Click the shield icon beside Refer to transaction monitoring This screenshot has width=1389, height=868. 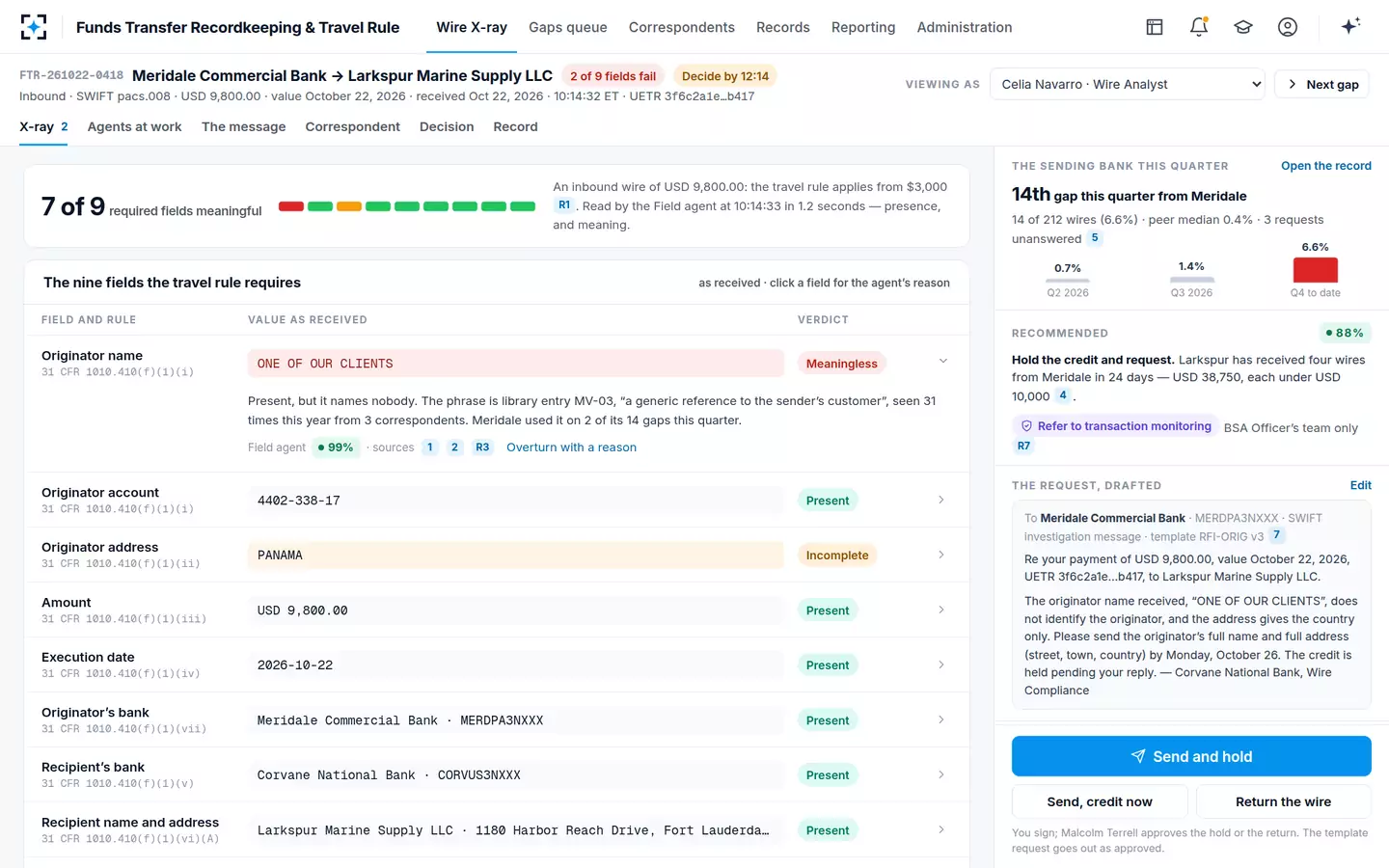tap(1026, 426)
